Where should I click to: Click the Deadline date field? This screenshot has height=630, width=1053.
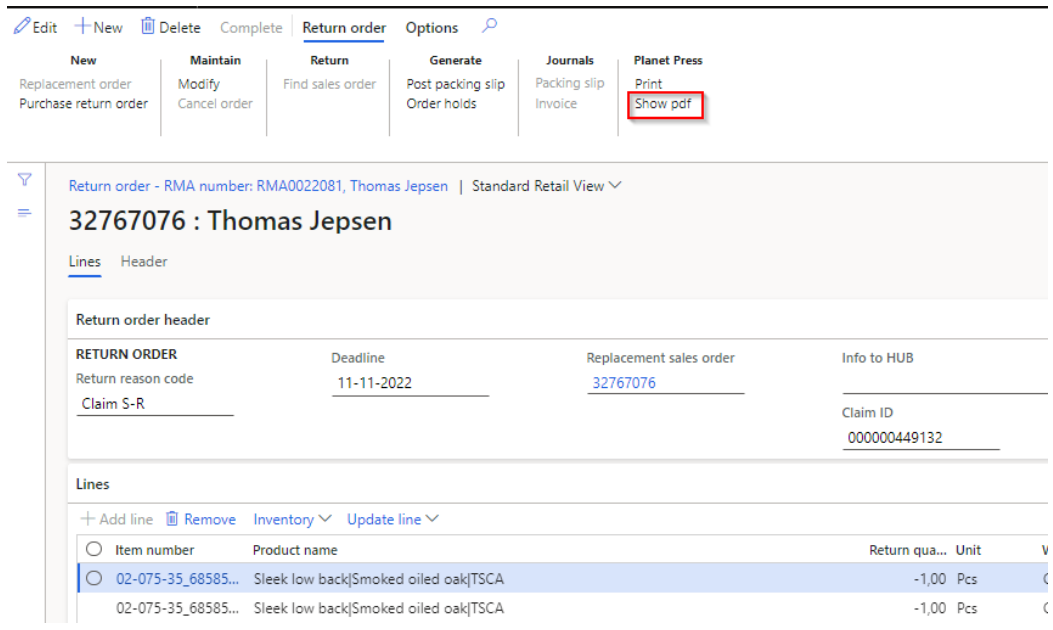(409, 383)
